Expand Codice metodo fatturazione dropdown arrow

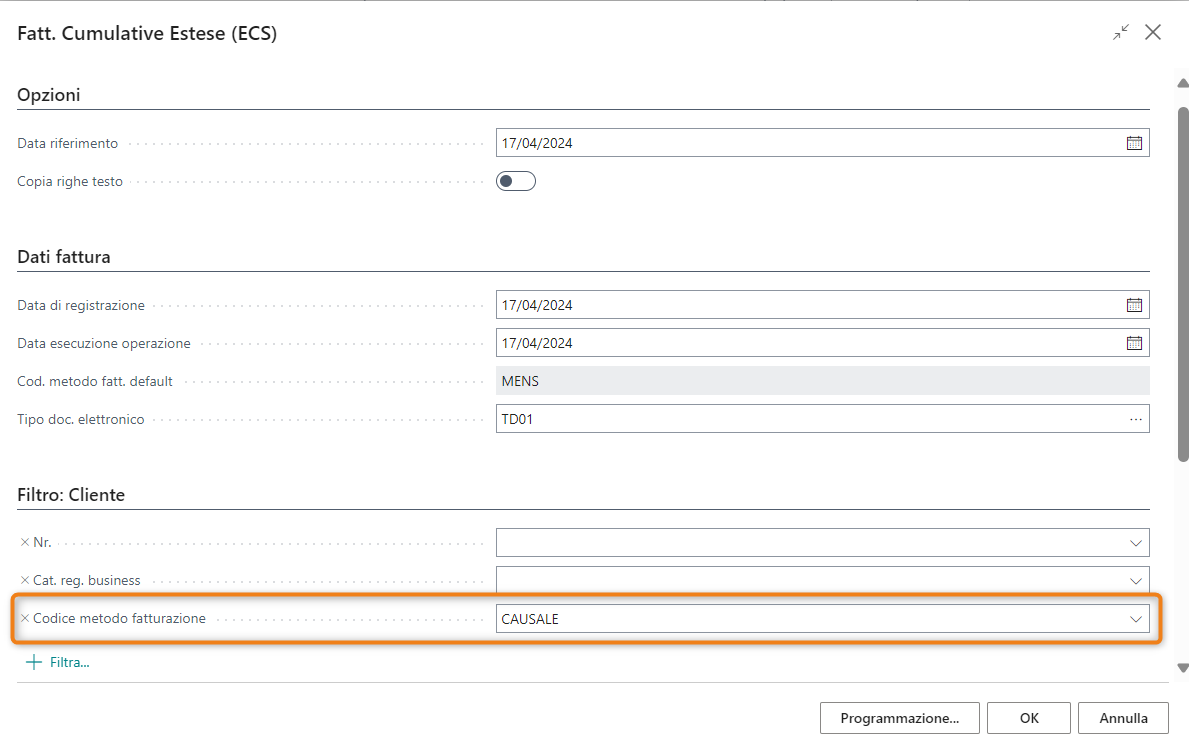[x=1135, y=619]
